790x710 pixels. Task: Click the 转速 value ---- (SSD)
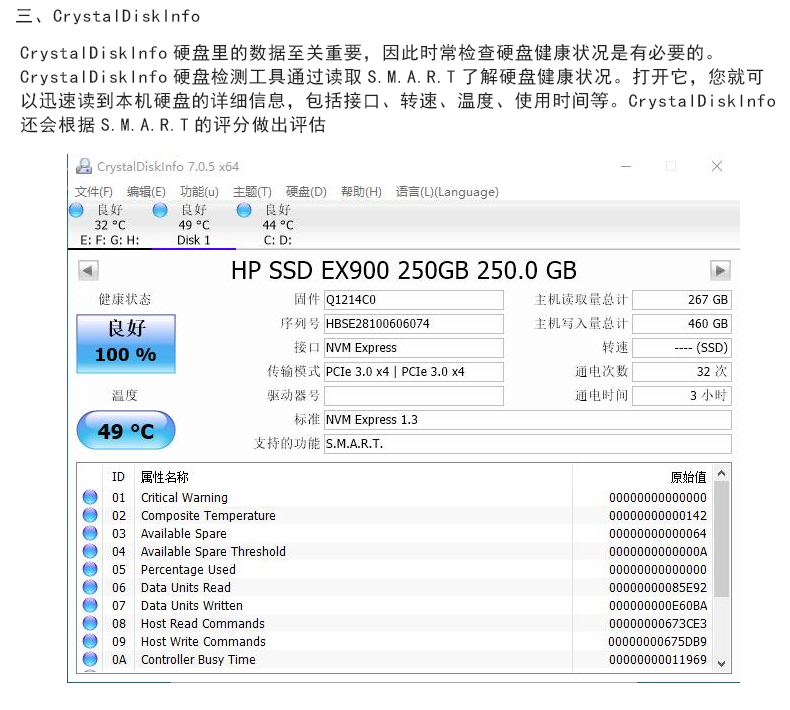tap(682, 348)
